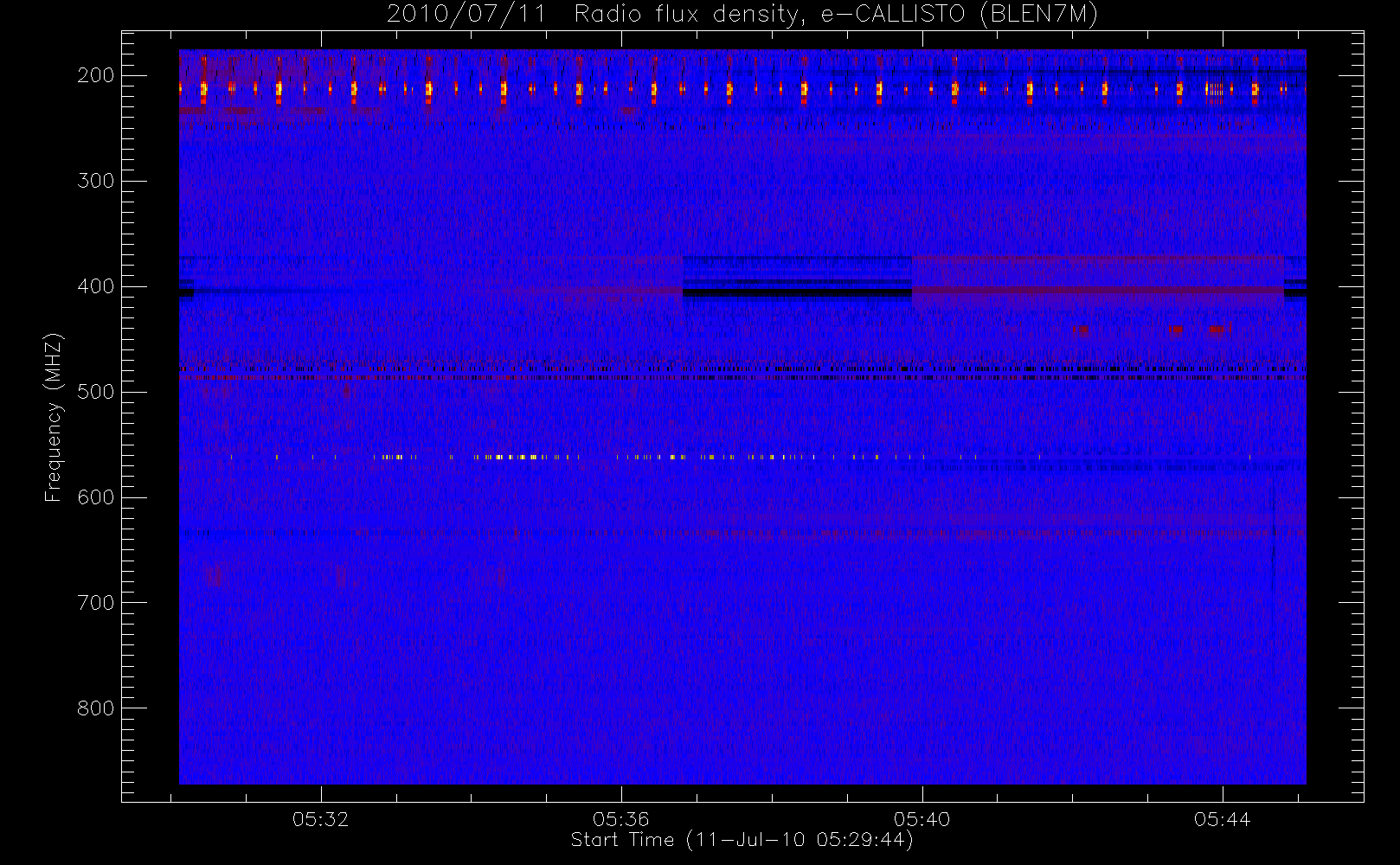Click the 400 frequency tick label
The width and height of the screenshot is (1400, 865).
tap(96, 286)
